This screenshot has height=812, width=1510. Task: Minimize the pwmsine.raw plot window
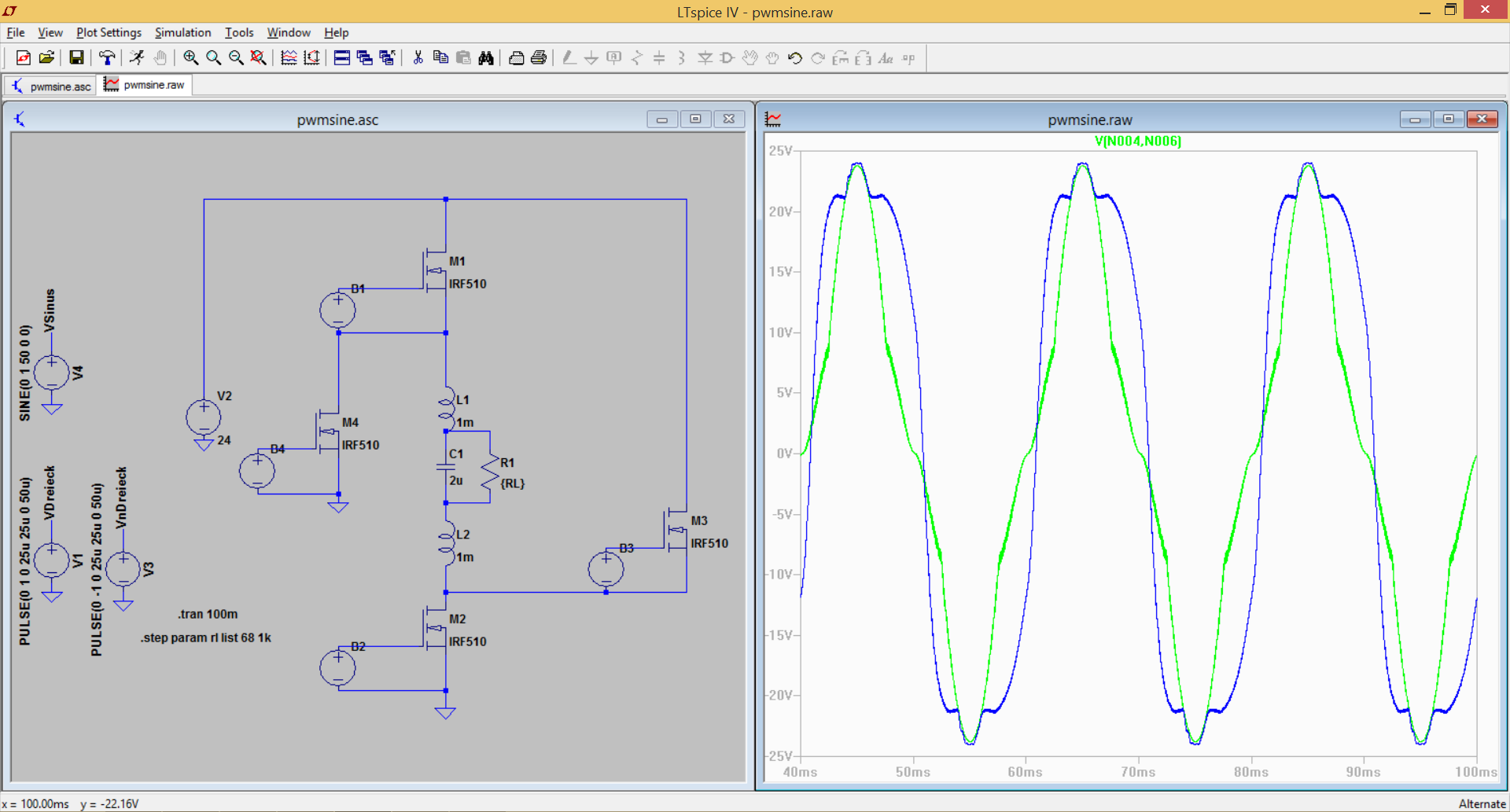(1415, 119)
